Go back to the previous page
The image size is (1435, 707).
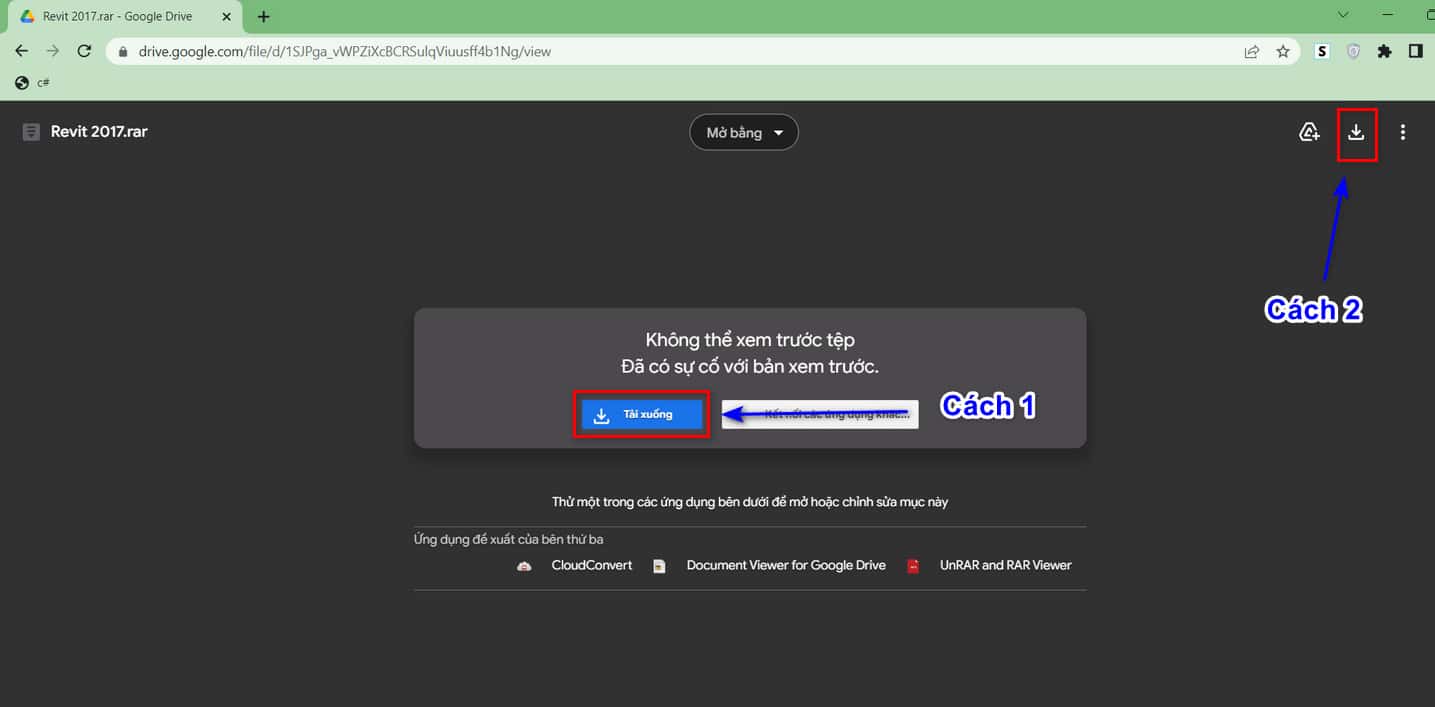tap(22, 51)
